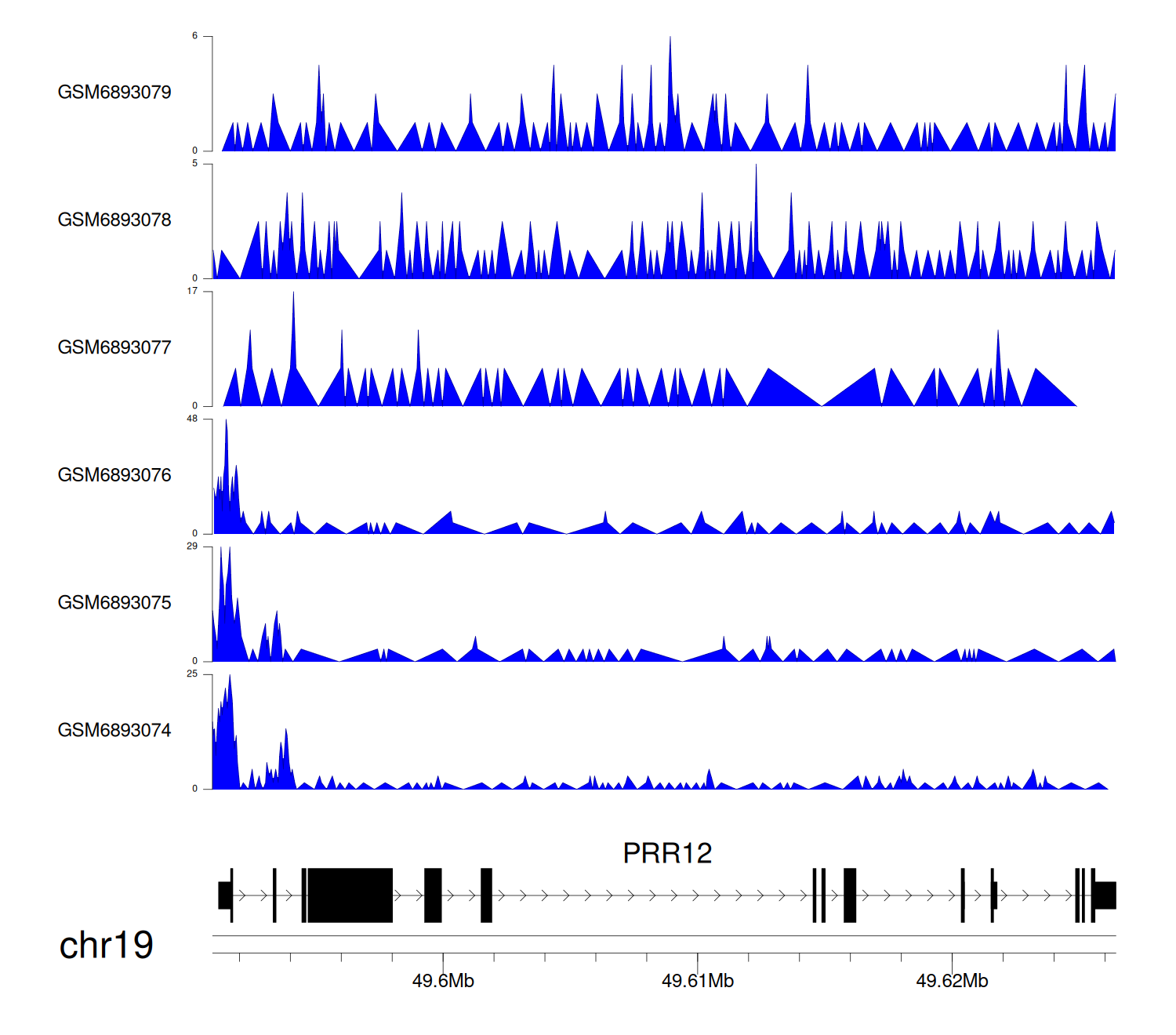Image resolution: width=1176 pixels, height=1035 pixels.
Task: Click the GSM6893077 sample name
Action: click(x=114, y=348)
